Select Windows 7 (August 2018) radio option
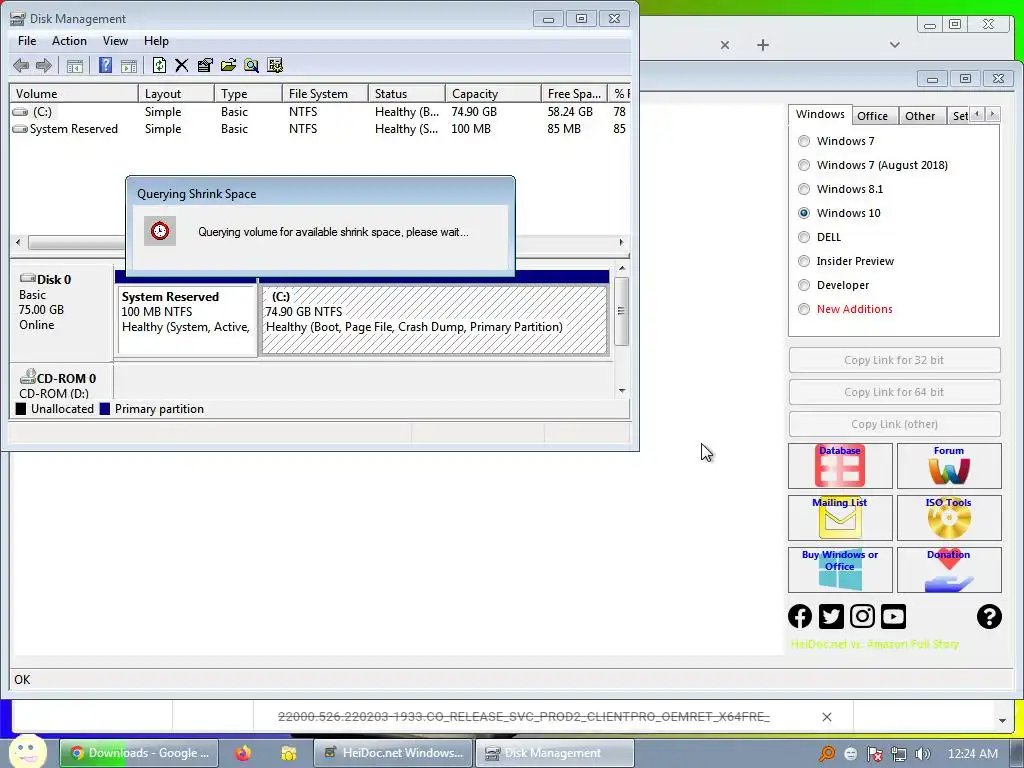 [804, 165]
